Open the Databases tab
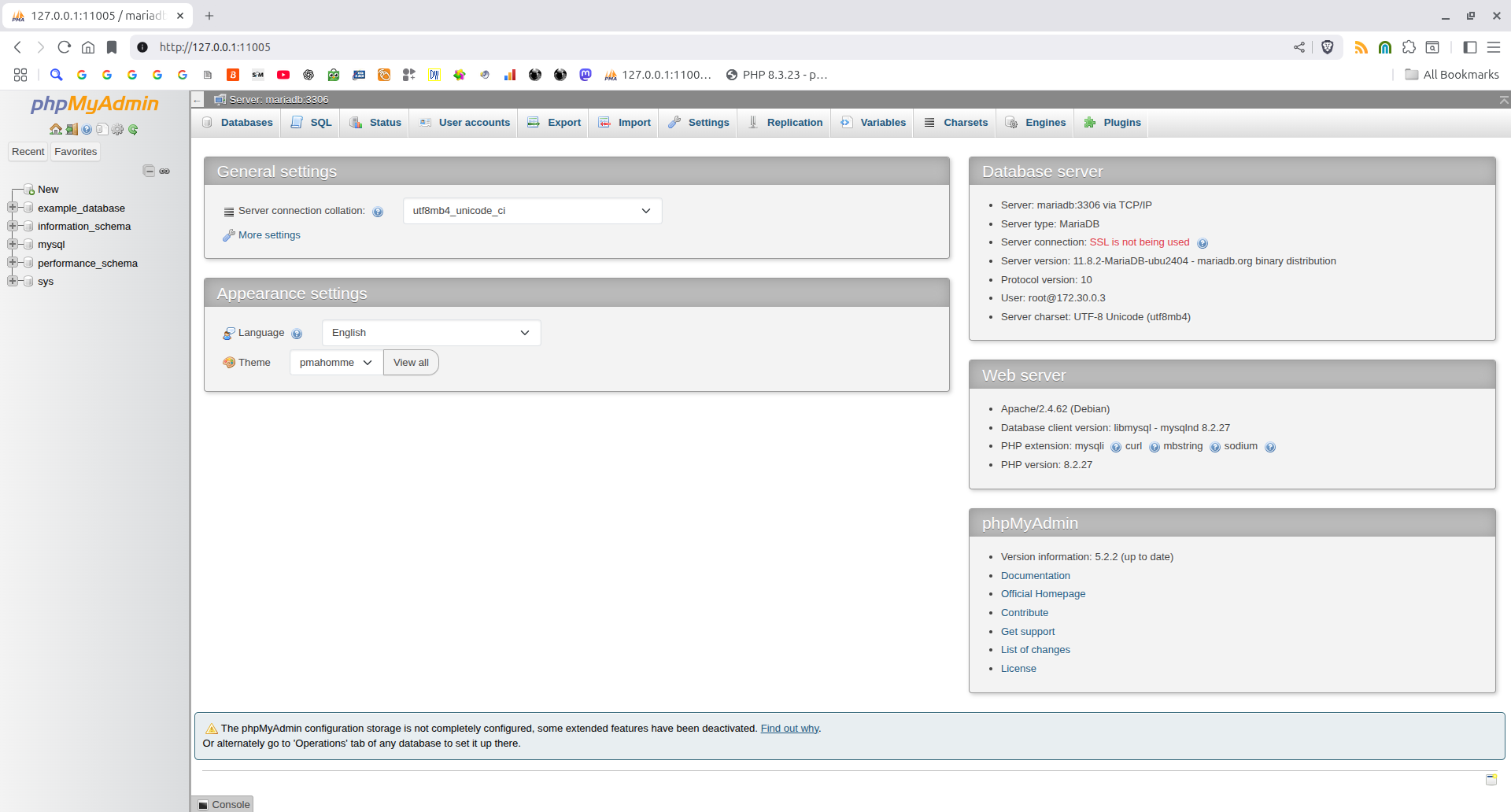The image size is (1511, 812). click(237, 123)
